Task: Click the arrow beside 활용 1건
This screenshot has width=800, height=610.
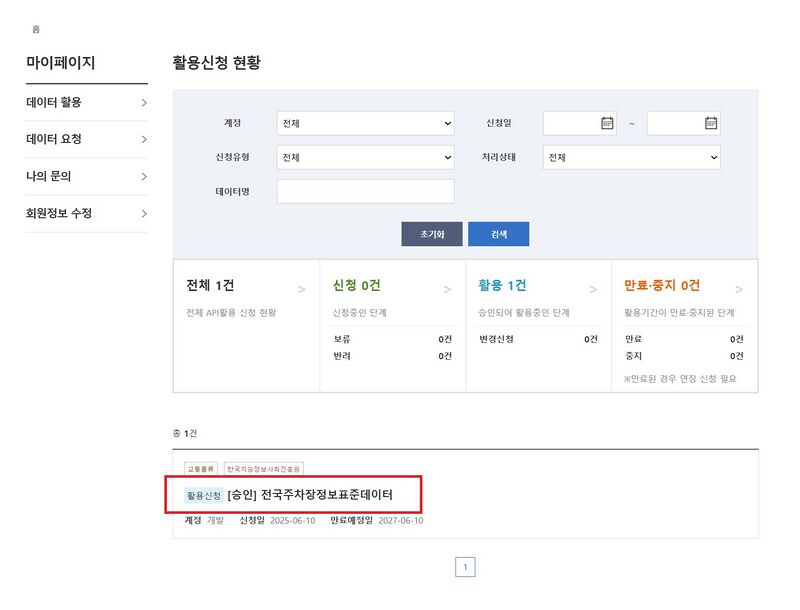Action: [594, 290]
